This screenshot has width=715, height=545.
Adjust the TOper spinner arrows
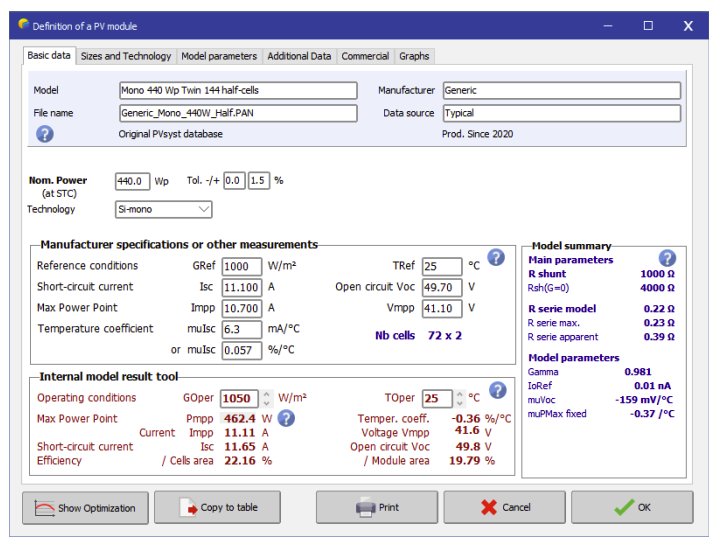(460, 397)
